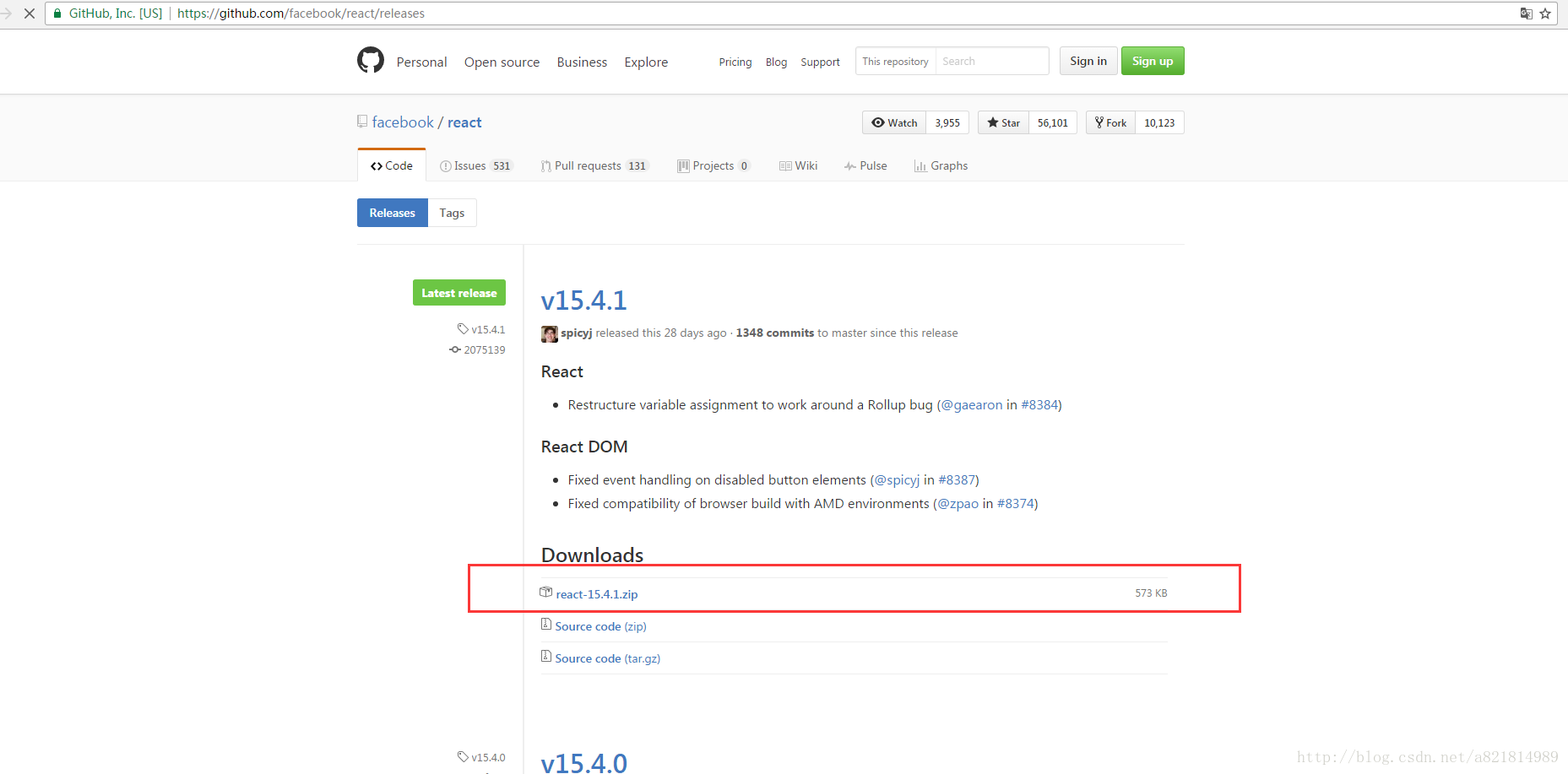Open the v15.4.0 release title

(583, 763)
